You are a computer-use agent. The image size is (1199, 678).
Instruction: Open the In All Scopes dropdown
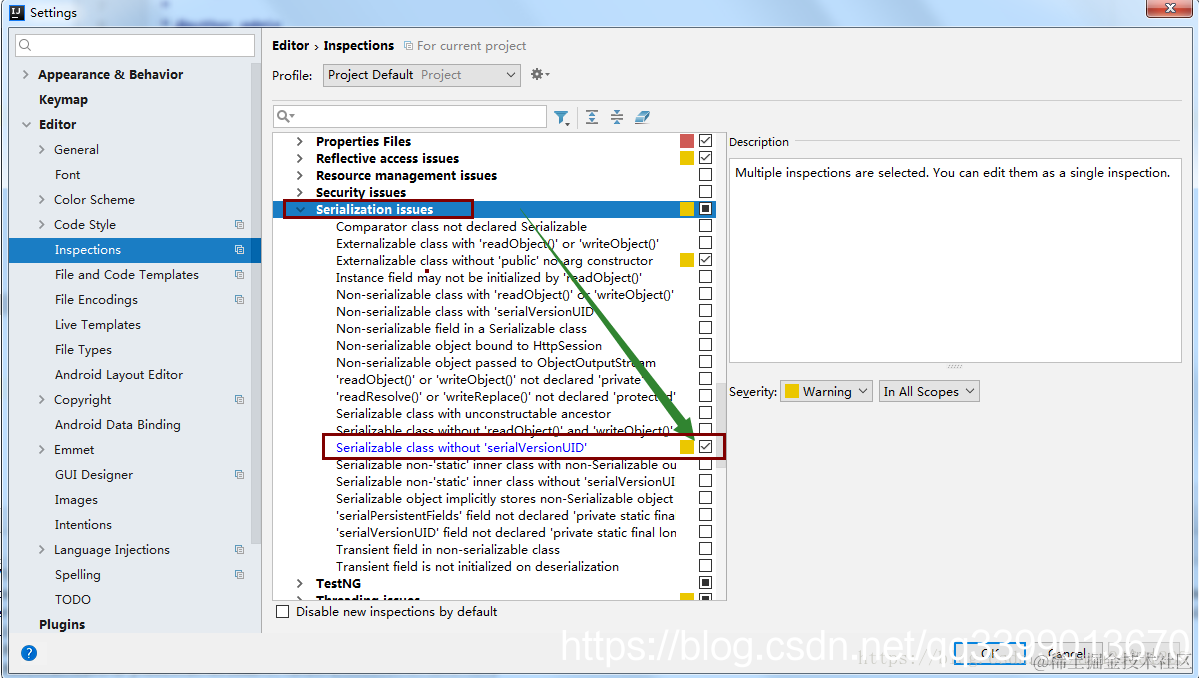(x=929, y=391)
